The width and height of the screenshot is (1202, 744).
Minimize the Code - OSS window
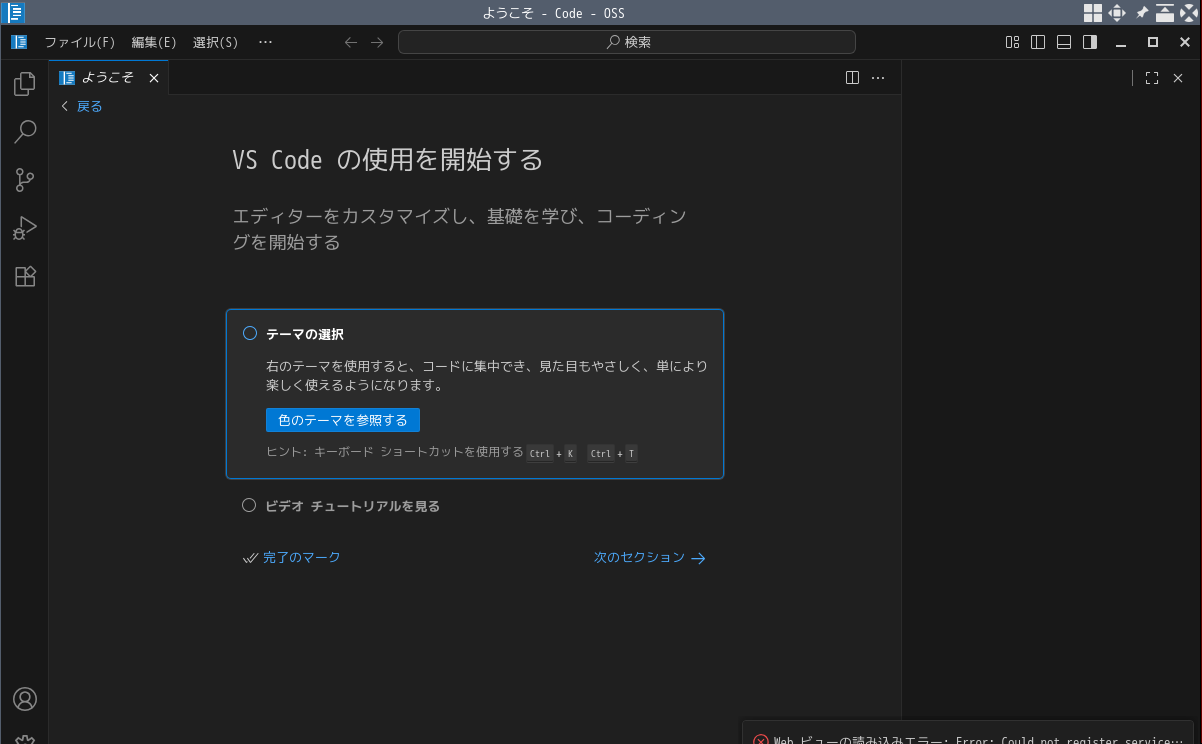1122,42
